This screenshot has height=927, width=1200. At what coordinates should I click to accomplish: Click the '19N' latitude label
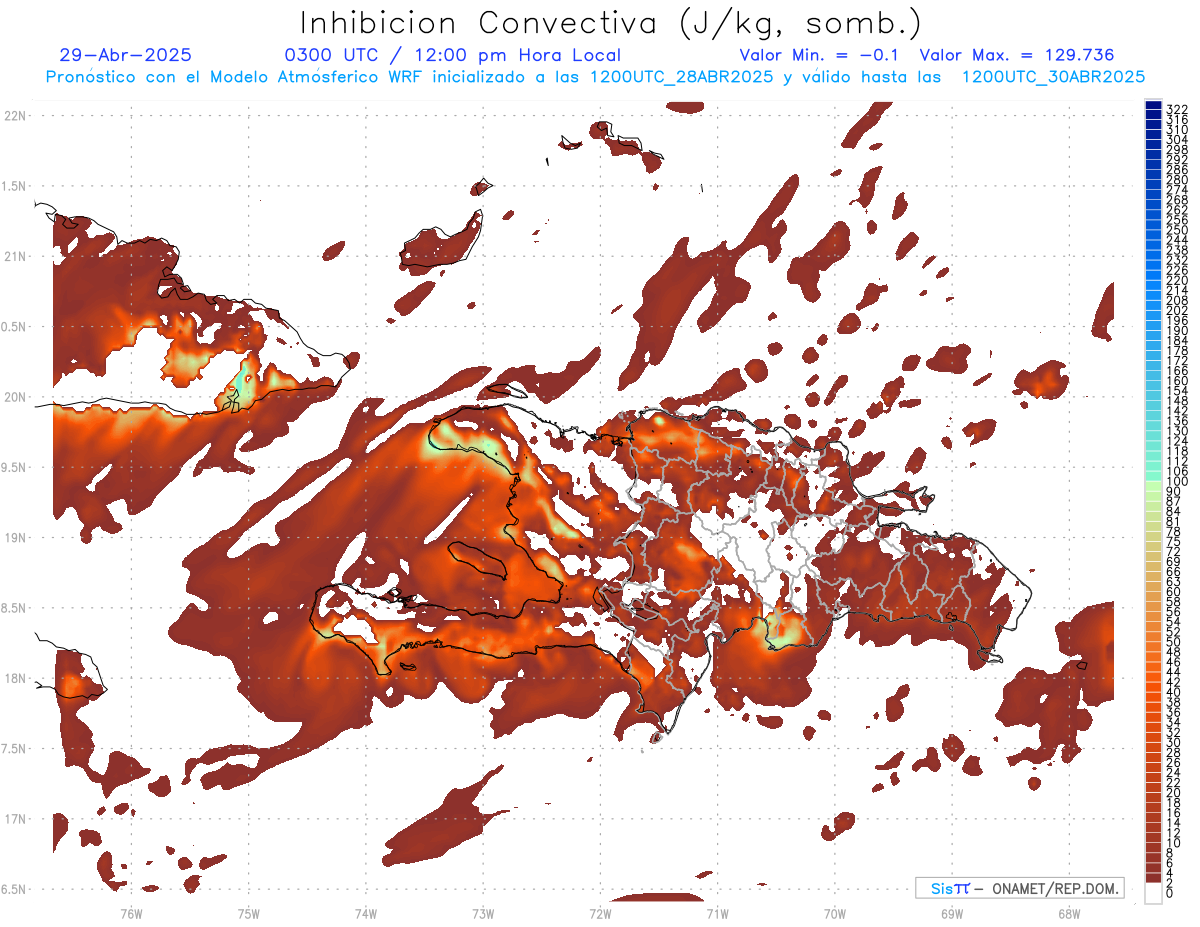coord(15,537)
